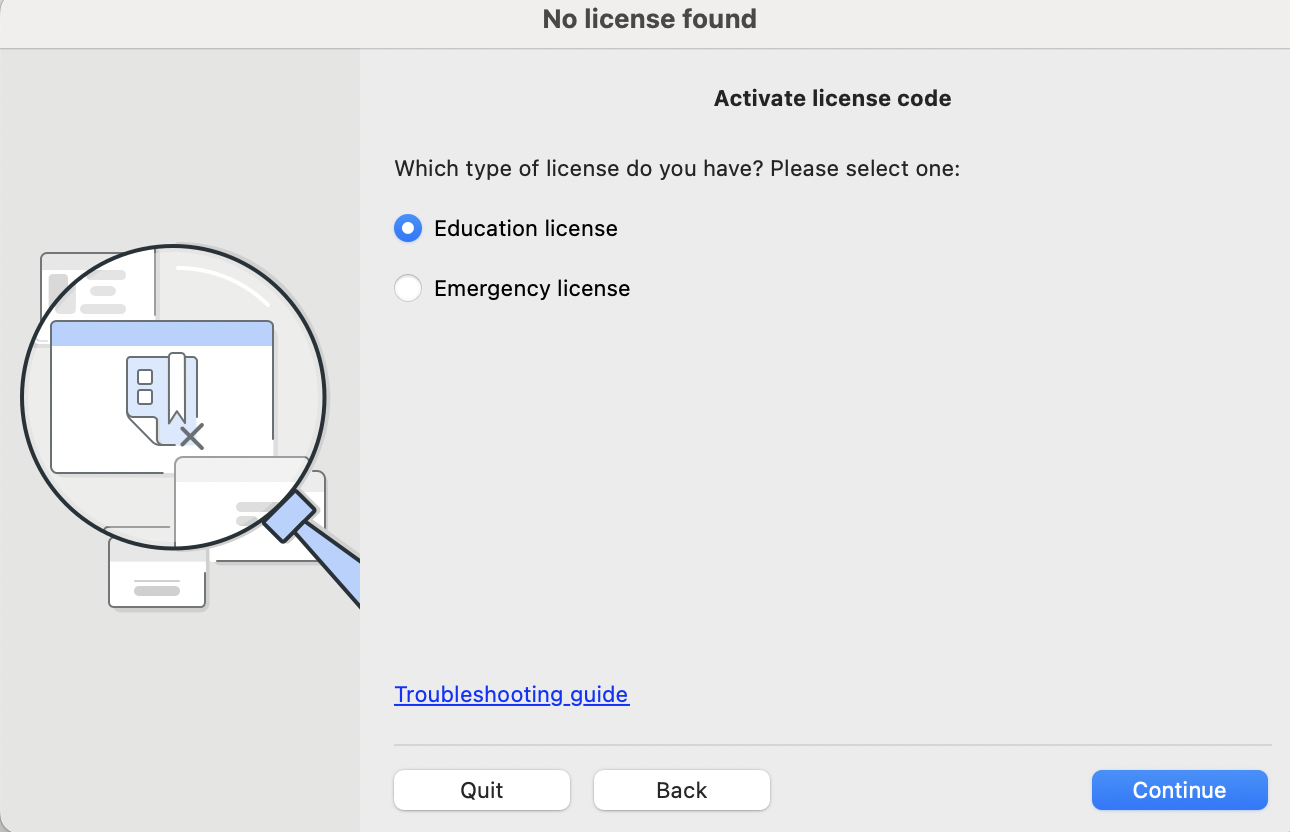The width and height of the screenshot is (1290, 832).
Task: Click the X mark beside the document icon
Action: [192, 436]
